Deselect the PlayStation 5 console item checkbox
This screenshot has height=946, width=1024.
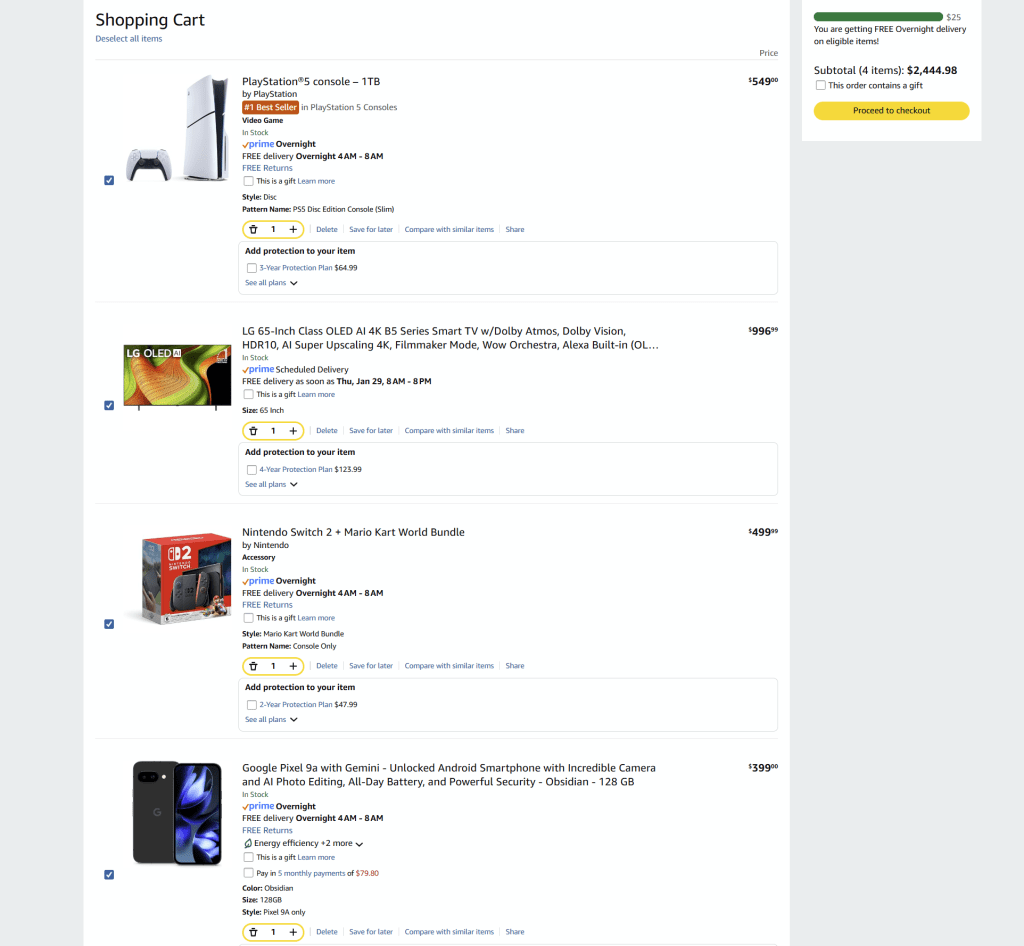click(x=109, y=180)
